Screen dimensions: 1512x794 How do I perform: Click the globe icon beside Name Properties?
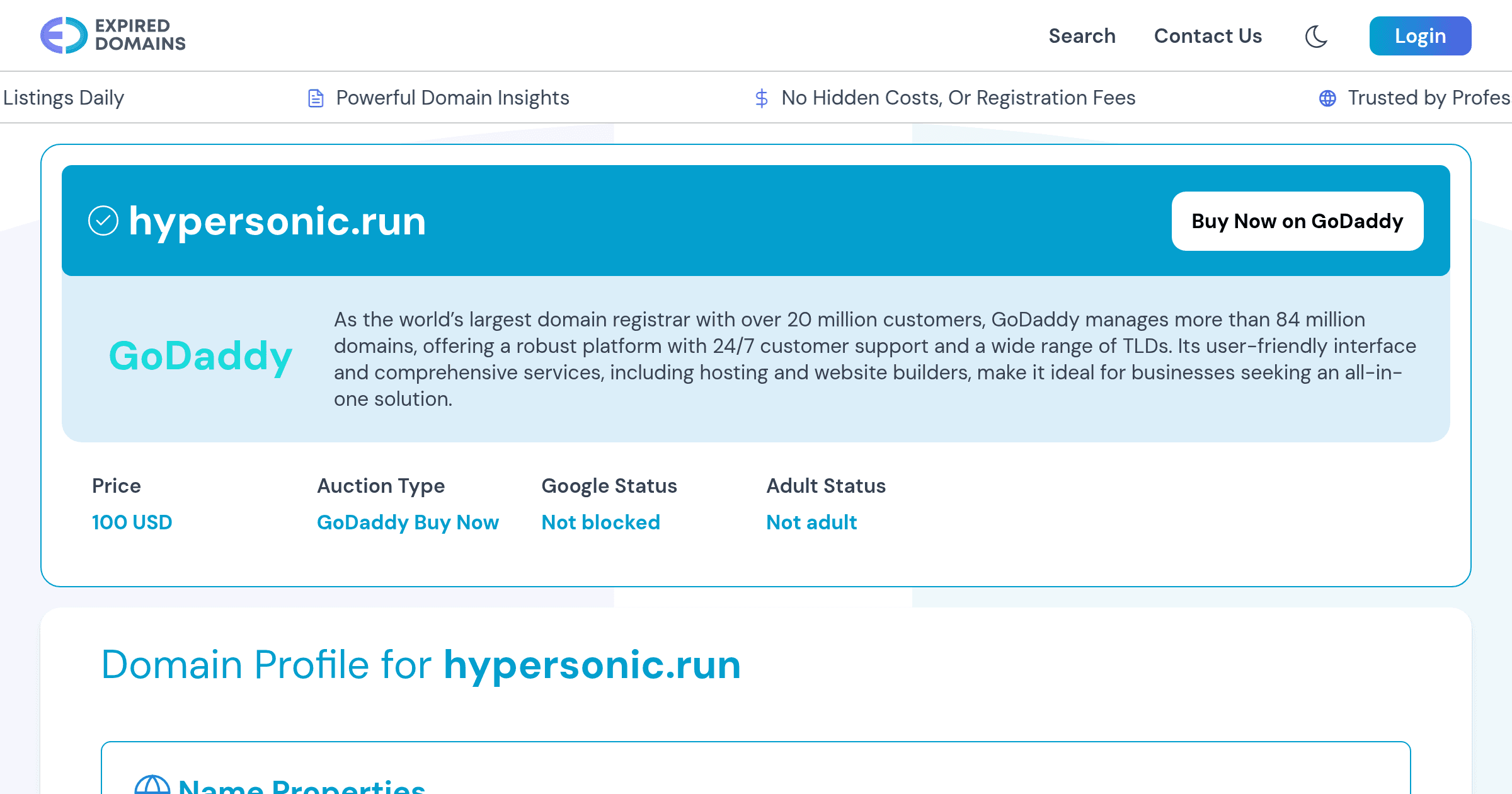coord(152,785)
